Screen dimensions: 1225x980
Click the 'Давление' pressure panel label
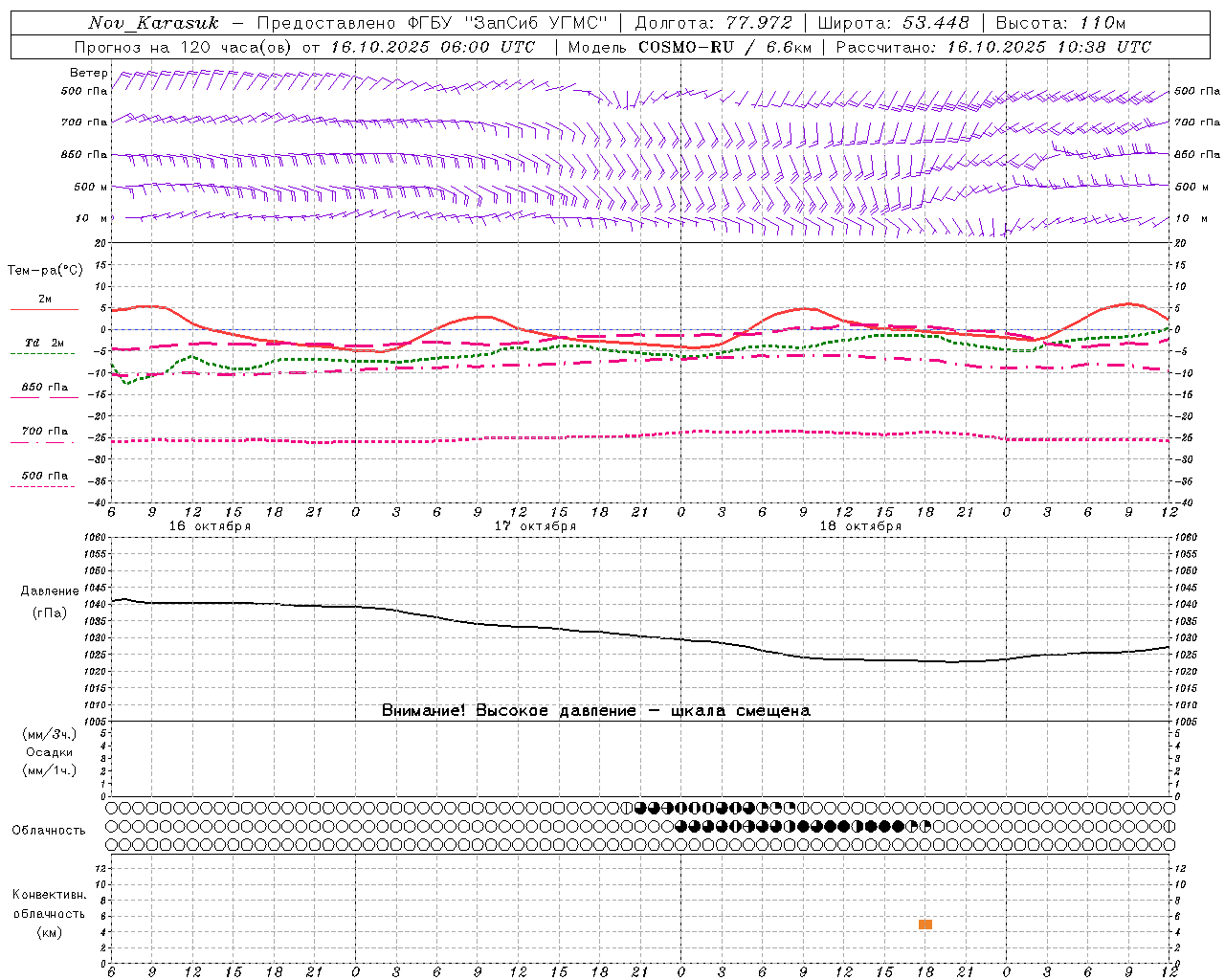pos(50,591)
